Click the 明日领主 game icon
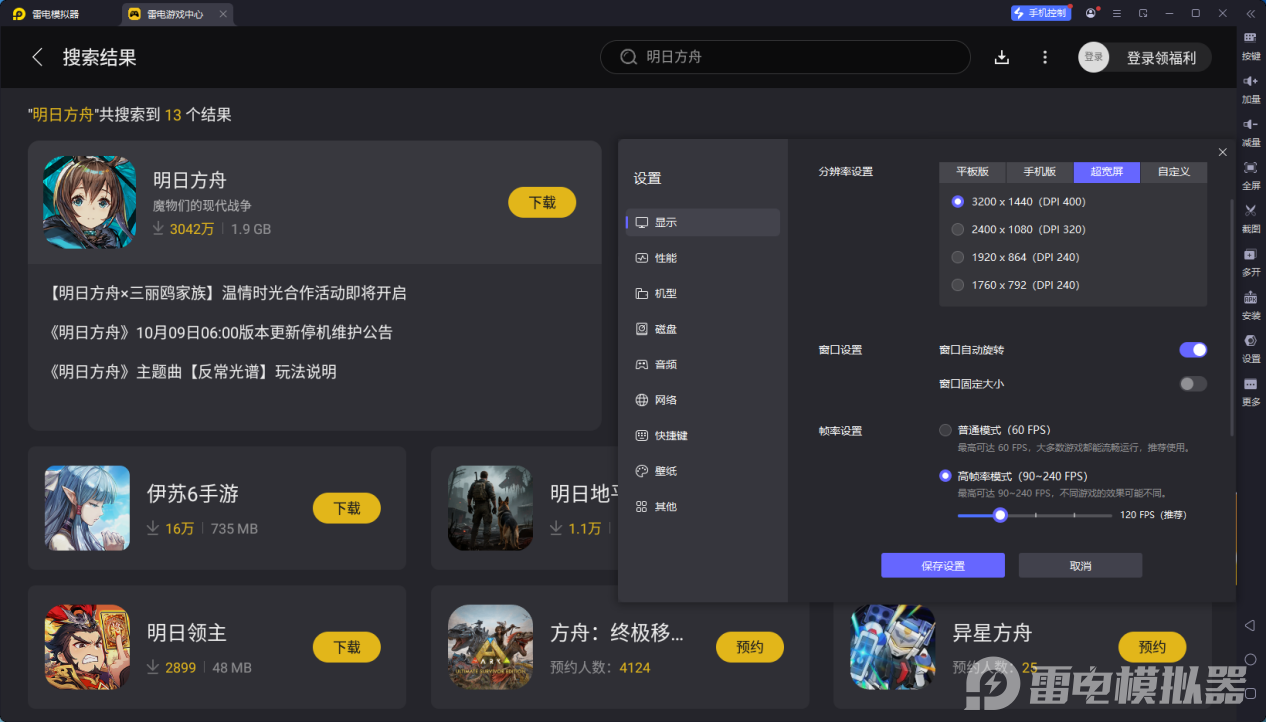This screenshot has width=1266, height=722. 87,647
